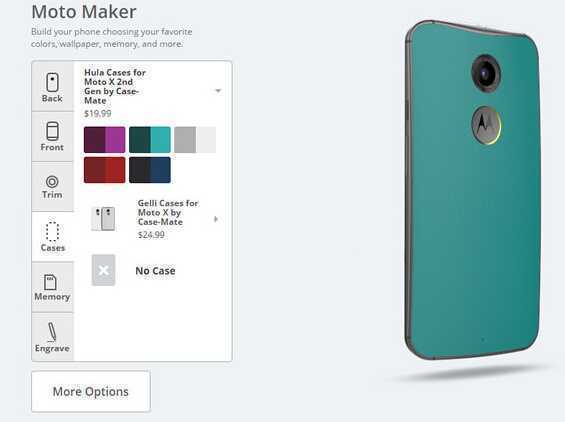Collapse the Hula Cases dropdown arrow

point(218,90)
